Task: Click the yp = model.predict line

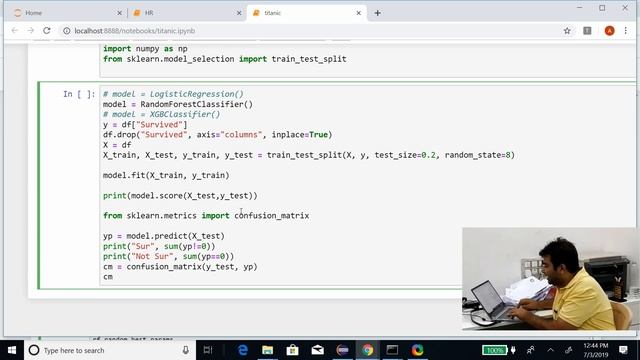Action: coord(164,236)
